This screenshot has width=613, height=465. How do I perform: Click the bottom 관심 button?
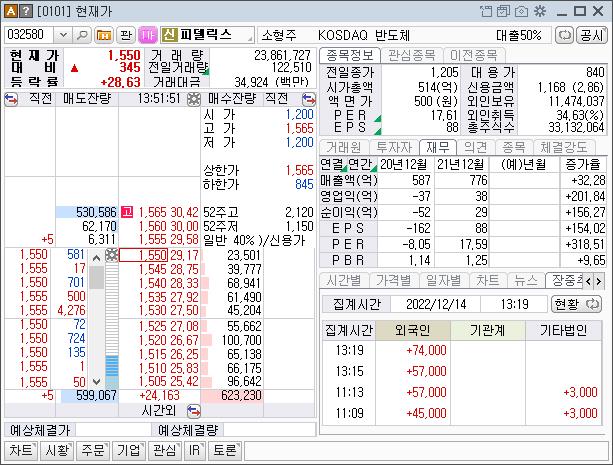tap(165, 450)
